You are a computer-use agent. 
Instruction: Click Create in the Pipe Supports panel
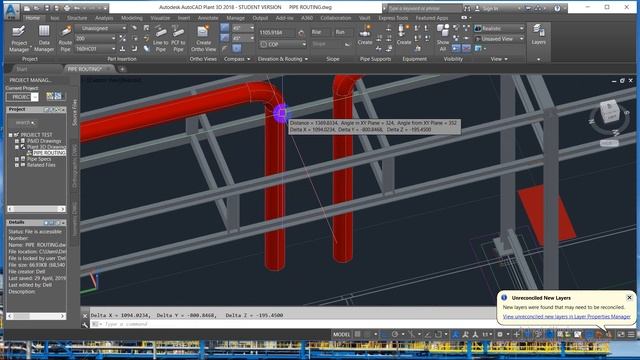pos(364,35)
